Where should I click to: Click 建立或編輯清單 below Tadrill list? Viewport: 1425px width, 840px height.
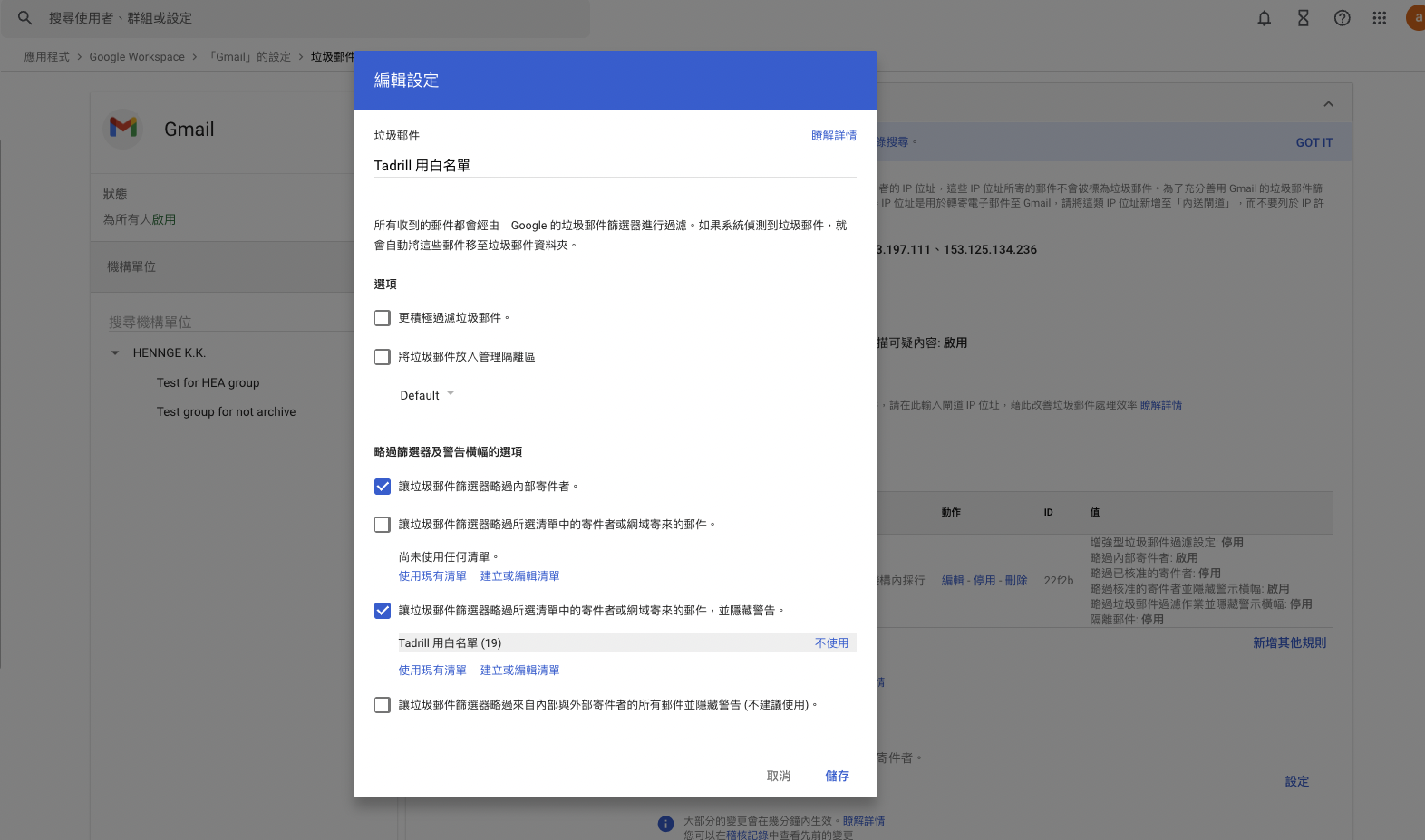pos(519,671)
